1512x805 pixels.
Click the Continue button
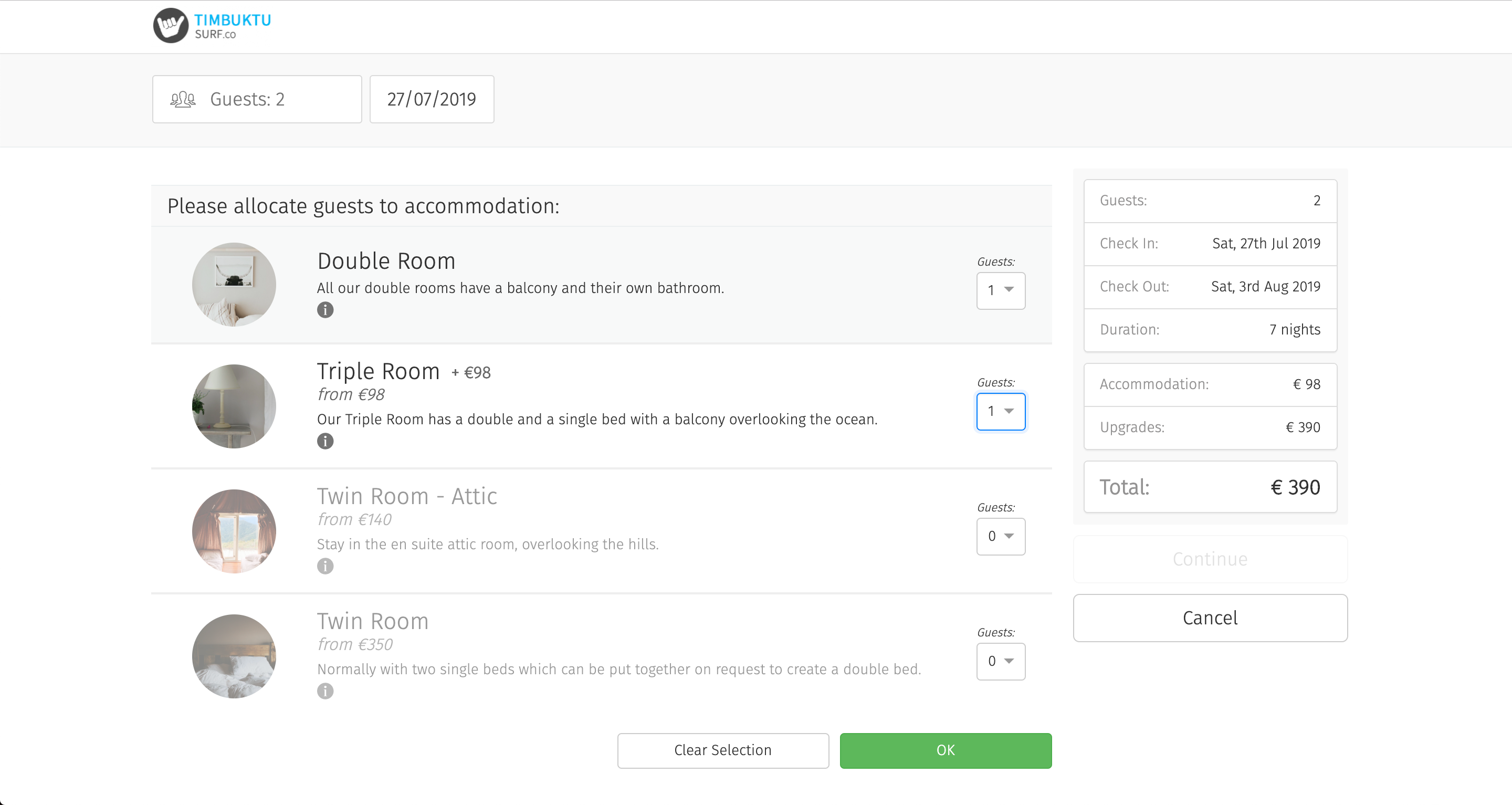tap(1210, 559)
